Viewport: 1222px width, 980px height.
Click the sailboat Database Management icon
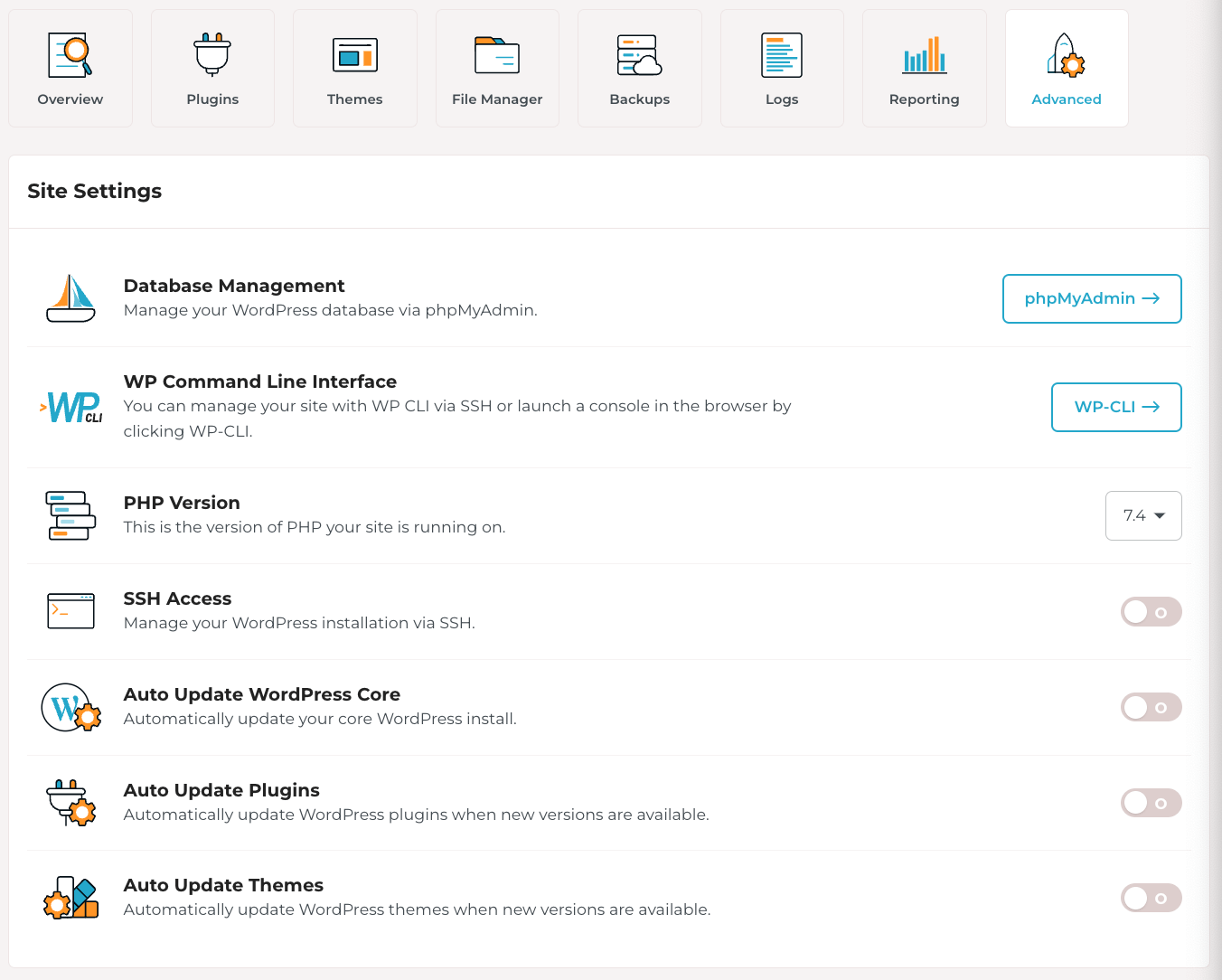[x=70, y=298]
